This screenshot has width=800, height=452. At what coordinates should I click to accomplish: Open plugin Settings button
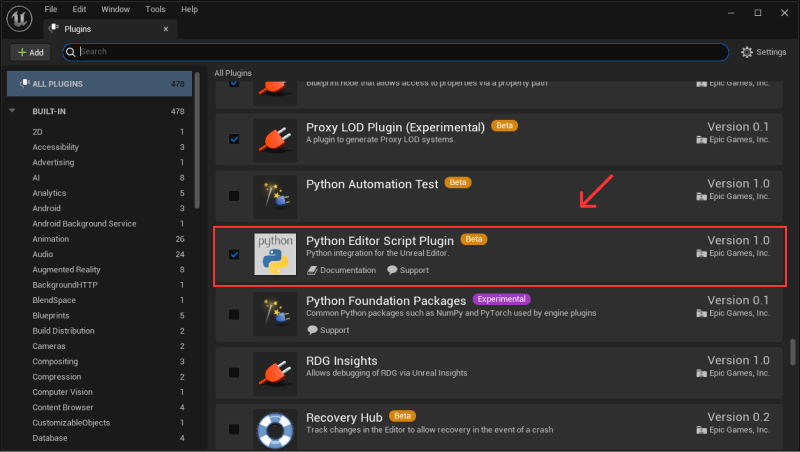tap(763, 52)
